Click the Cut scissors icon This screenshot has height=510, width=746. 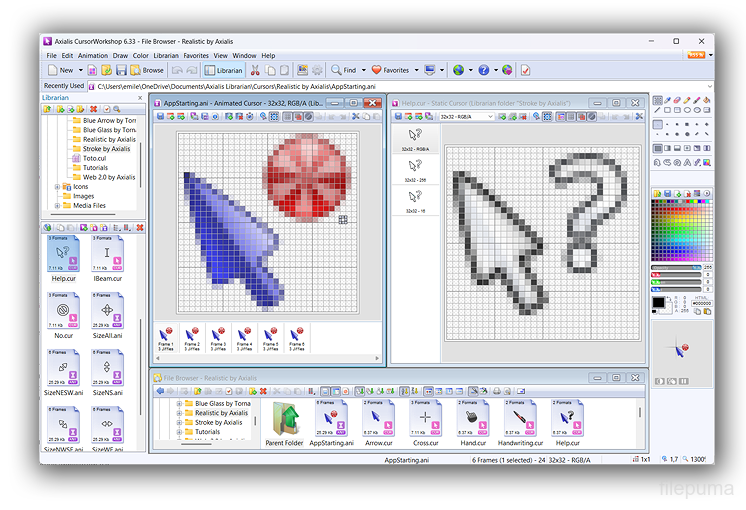[x=255, y=71]
